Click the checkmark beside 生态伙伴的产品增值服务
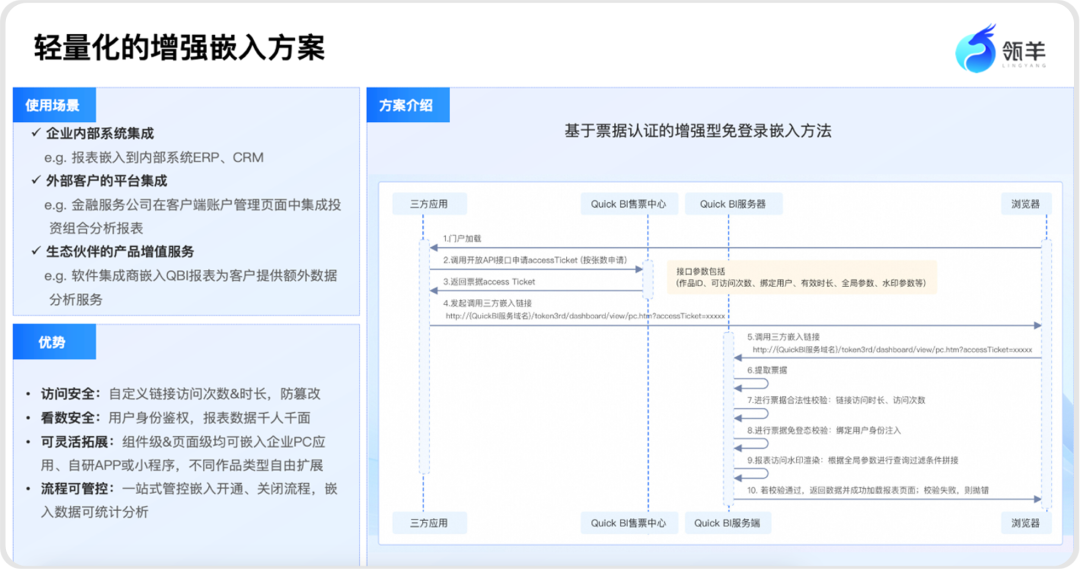 click(x=36, y=251)
